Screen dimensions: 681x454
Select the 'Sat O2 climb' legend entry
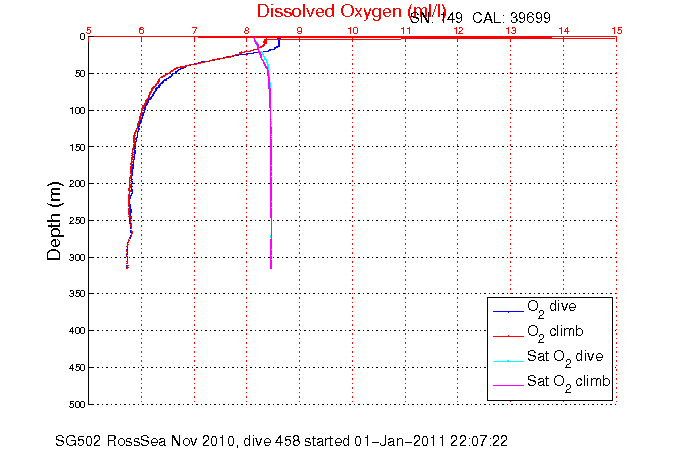coord(552,383)
